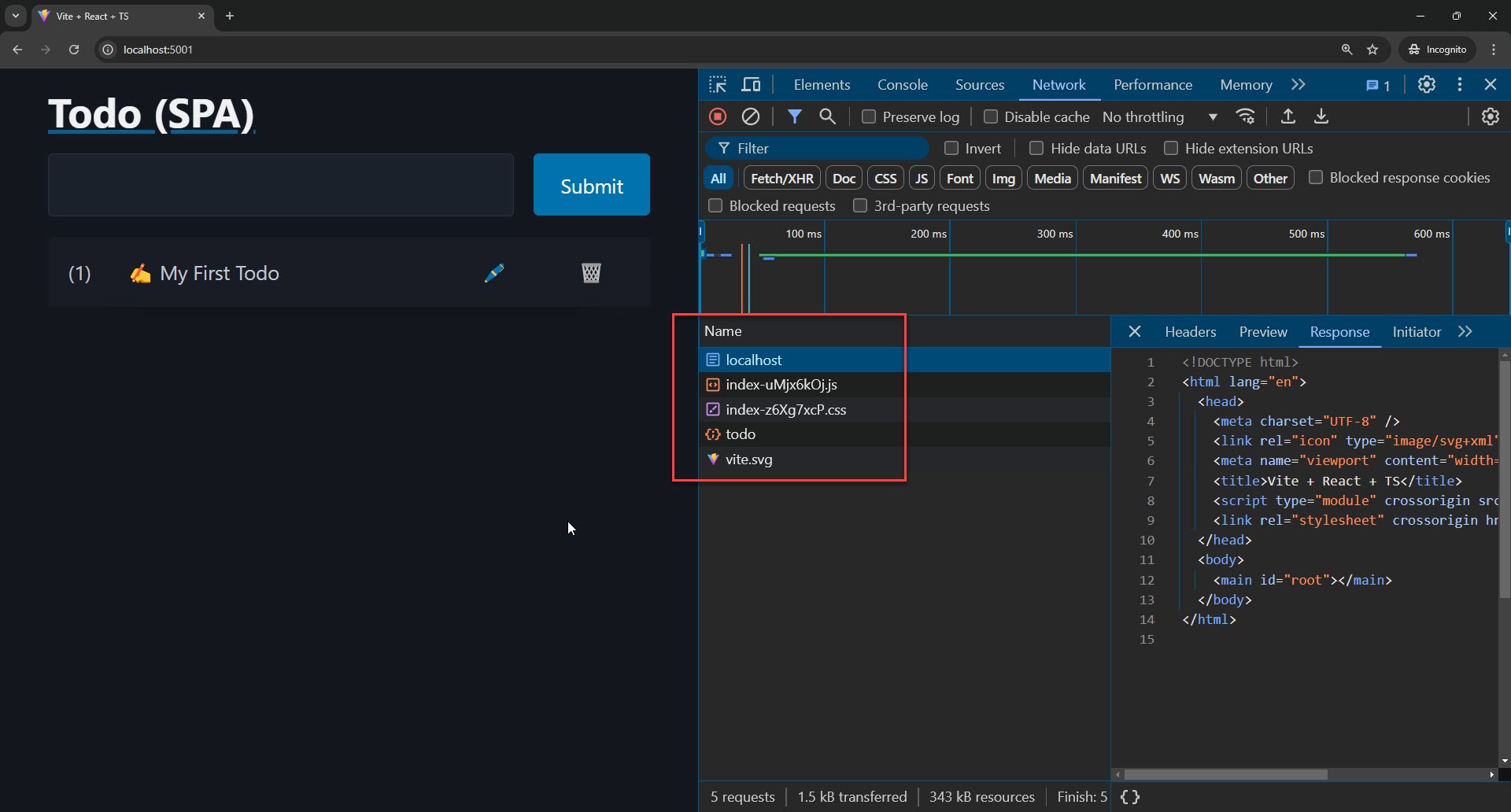
Task: Open the Headers tab of request
Action: pos(1191,332)
